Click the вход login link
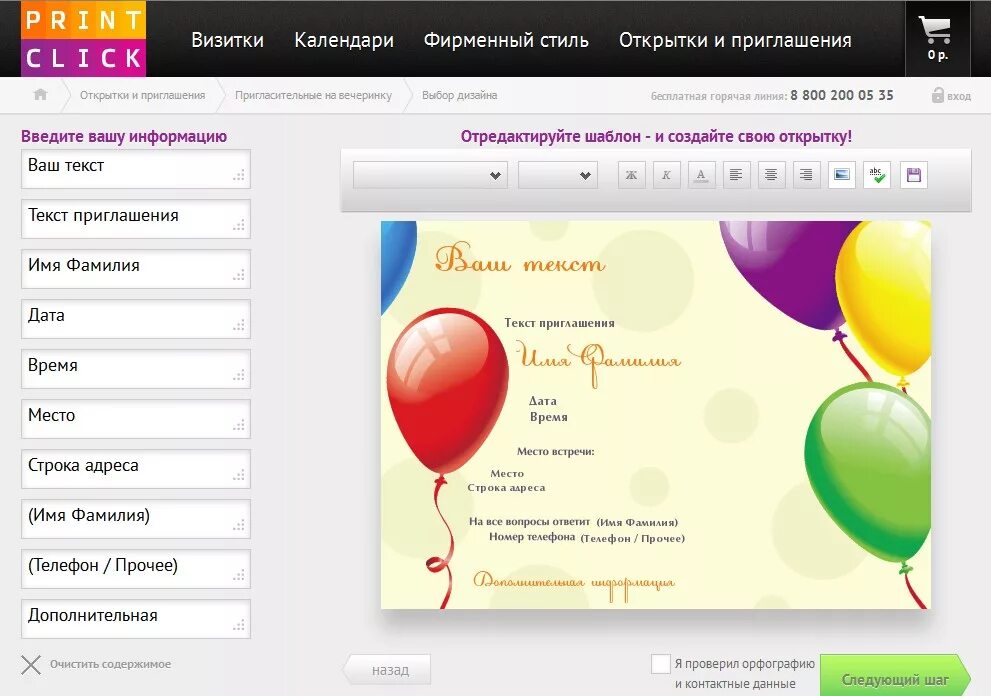The width and height of the screenshot is (991, 696). click(x=959, y=96)
